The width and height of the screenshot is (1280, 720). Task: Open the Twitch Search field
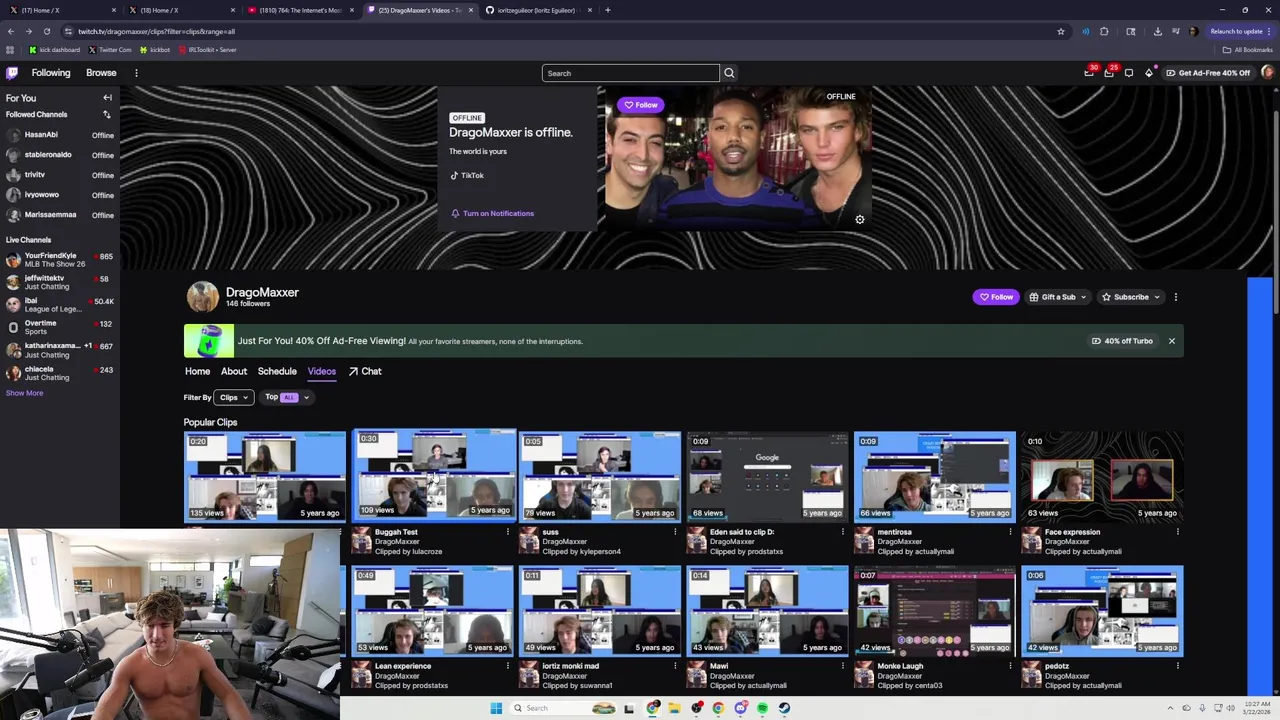click(630, 73)
